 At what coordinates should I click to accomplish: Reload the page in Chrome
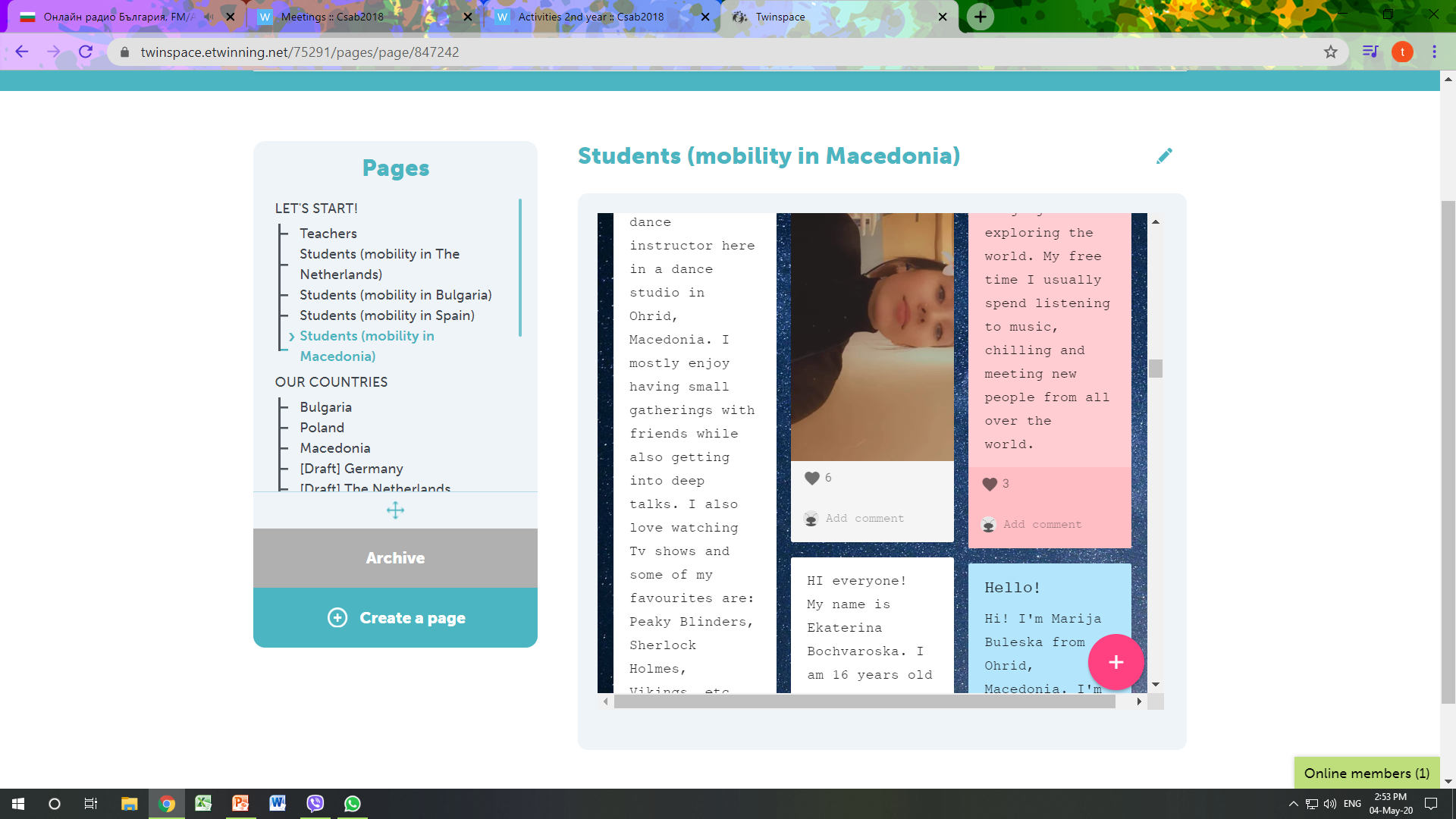click(x=86, y=52)
